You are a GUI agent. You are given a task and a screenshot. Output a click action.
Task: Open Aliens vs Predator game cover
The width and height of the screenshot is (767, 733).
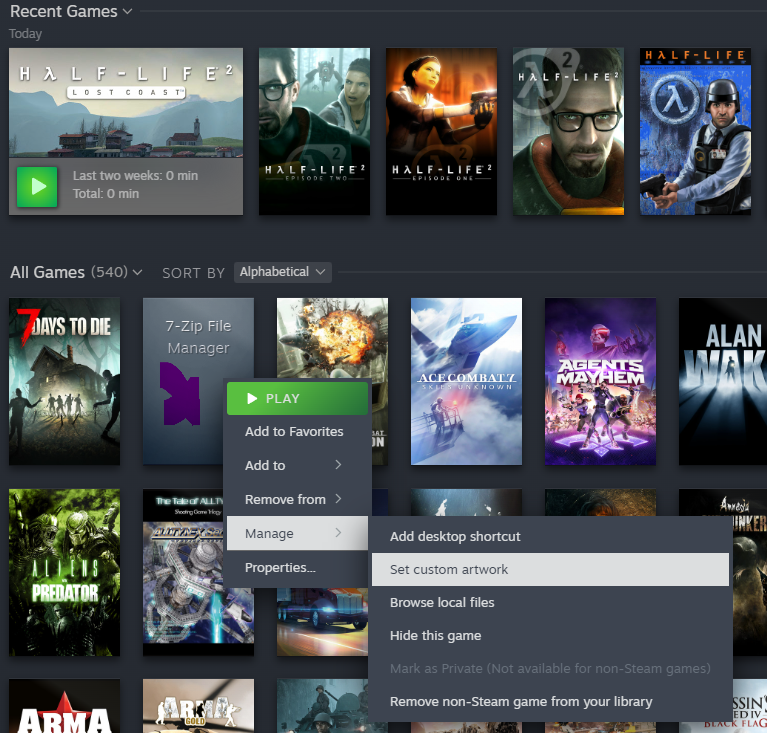pos(64,572)
